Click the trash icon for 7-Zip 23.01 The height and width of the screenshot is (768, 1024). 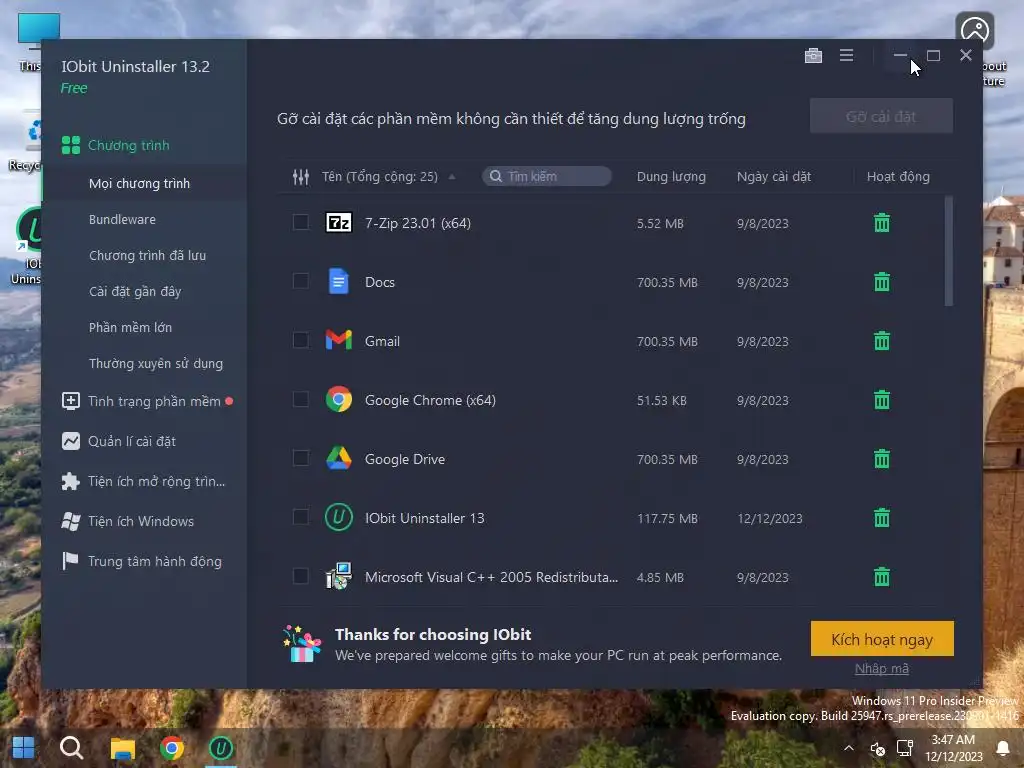(882, 223)
